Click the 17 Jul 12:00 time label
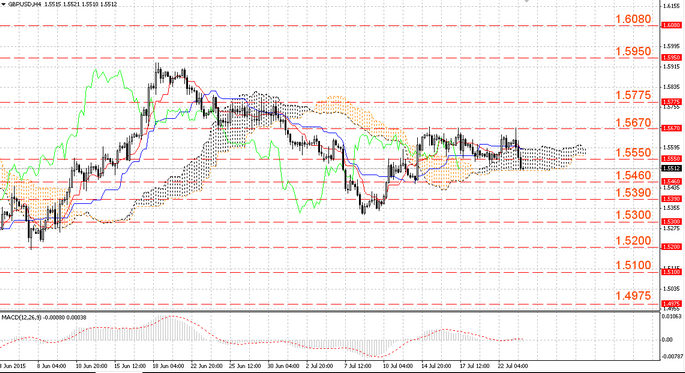The height and width of the screenshot is (373, 685). (x=474, y=366)
